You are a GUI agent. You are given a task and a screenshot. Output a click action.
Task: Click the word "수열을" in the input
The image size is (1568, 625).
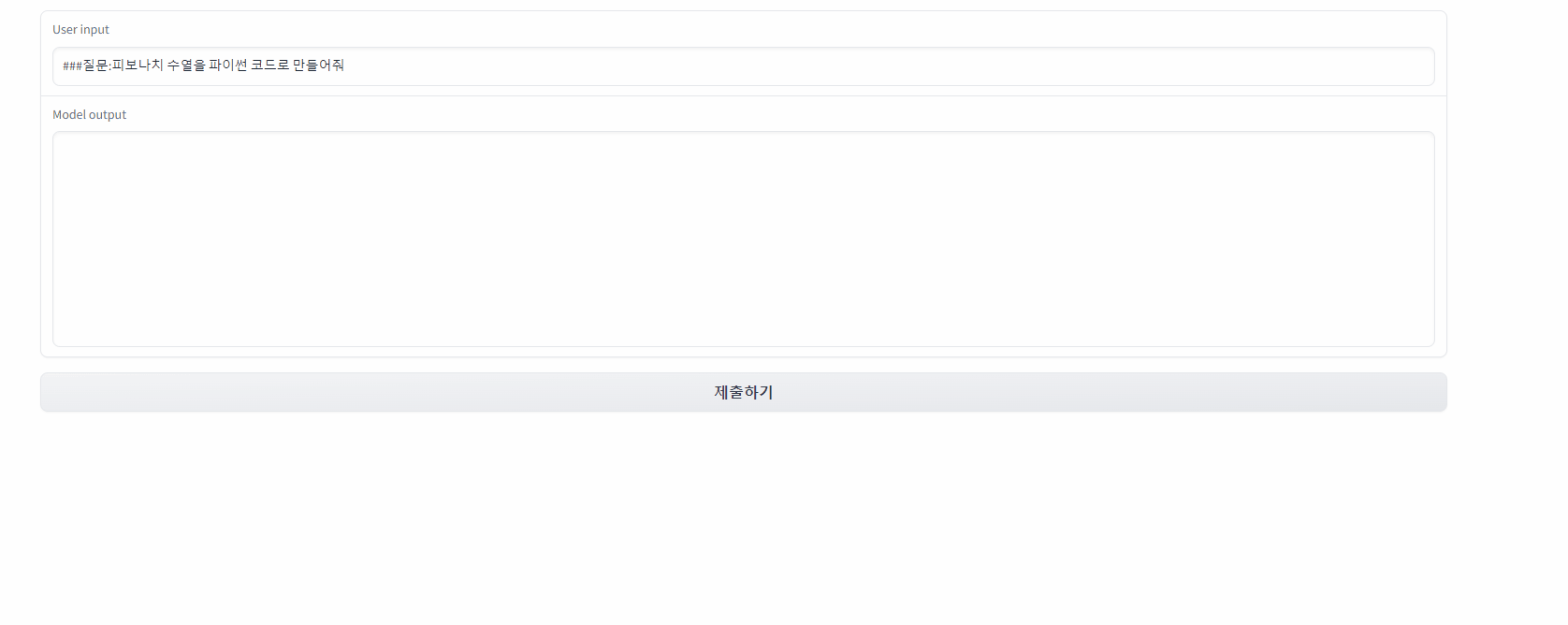tap(186, 65)
